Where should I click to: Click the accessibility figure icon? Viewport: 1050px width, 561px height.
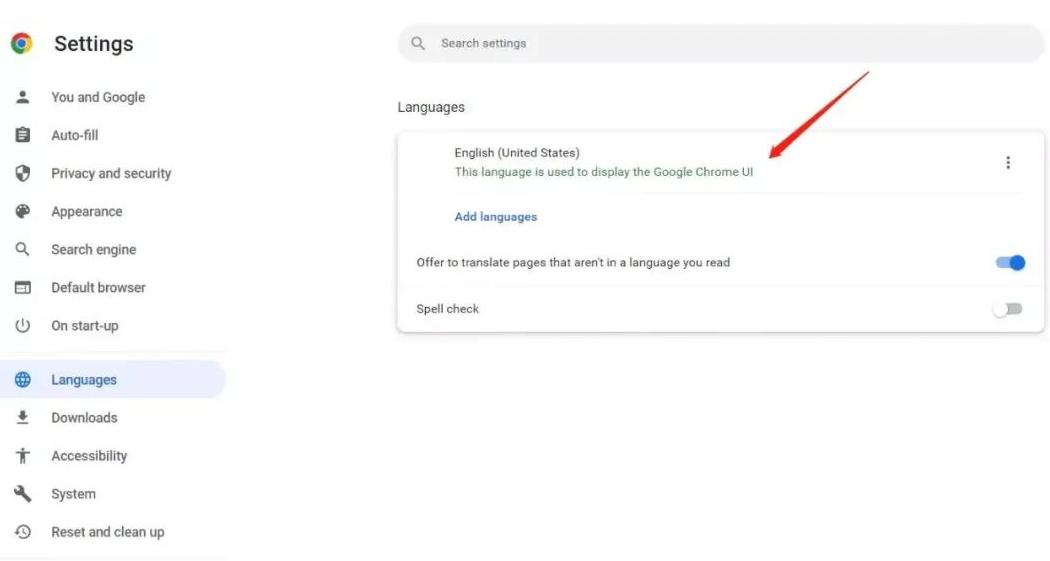23,456
